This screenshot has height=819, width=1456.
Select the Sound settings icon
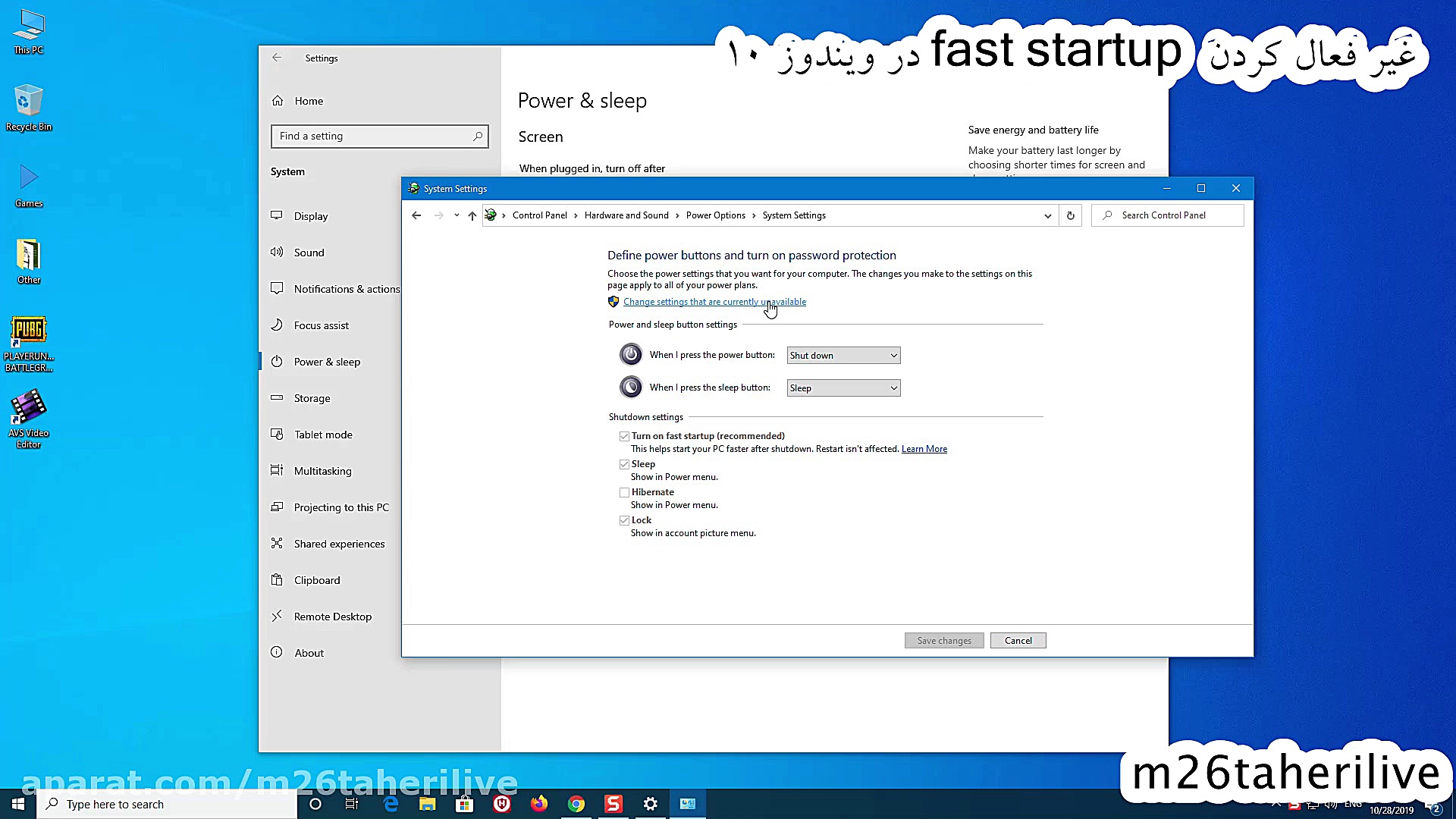(278, 252)
